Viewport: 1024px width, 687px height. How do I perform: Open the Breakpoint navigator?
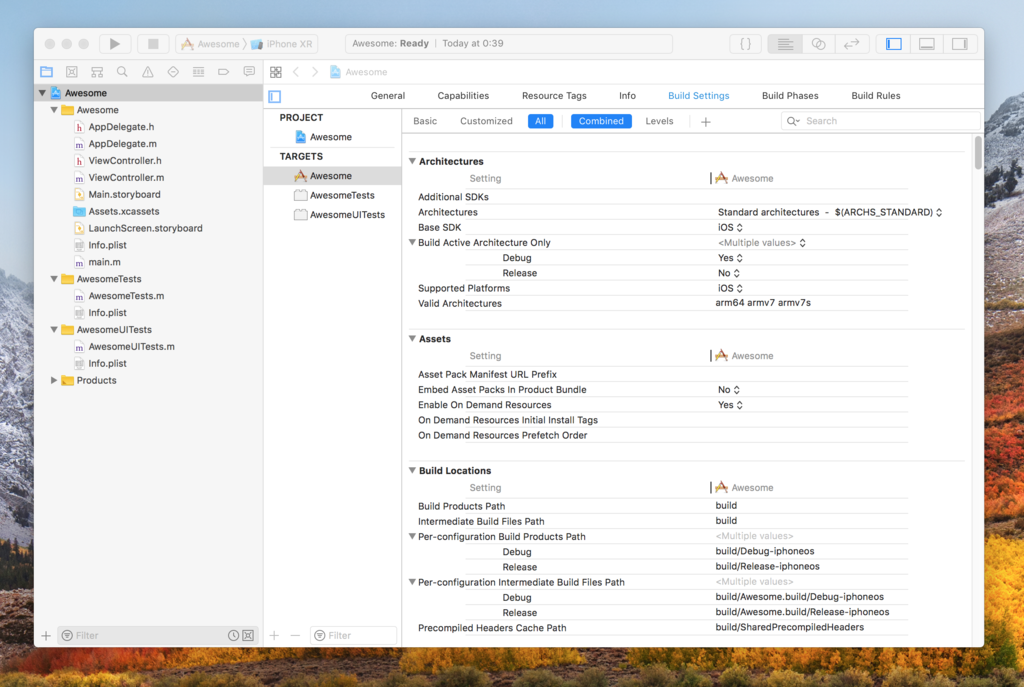(223, 72)
